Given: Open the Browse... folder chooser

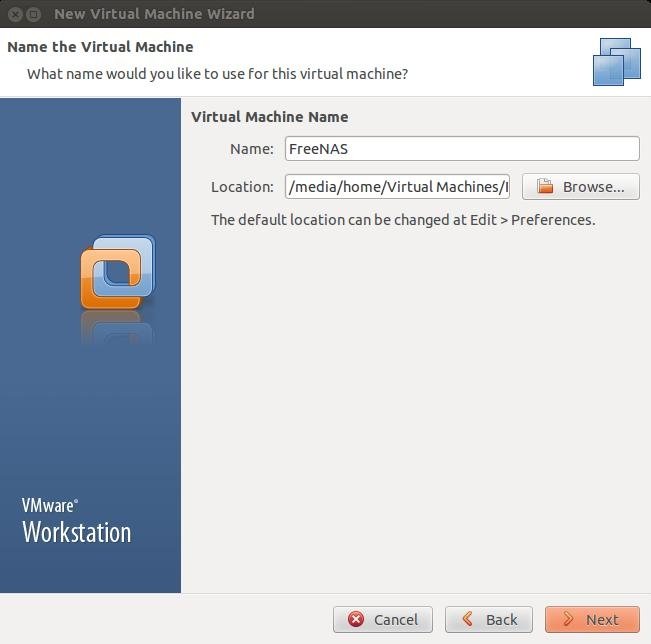Looking at the screenshot, I should pyautogui.click(x=581, y=186).
